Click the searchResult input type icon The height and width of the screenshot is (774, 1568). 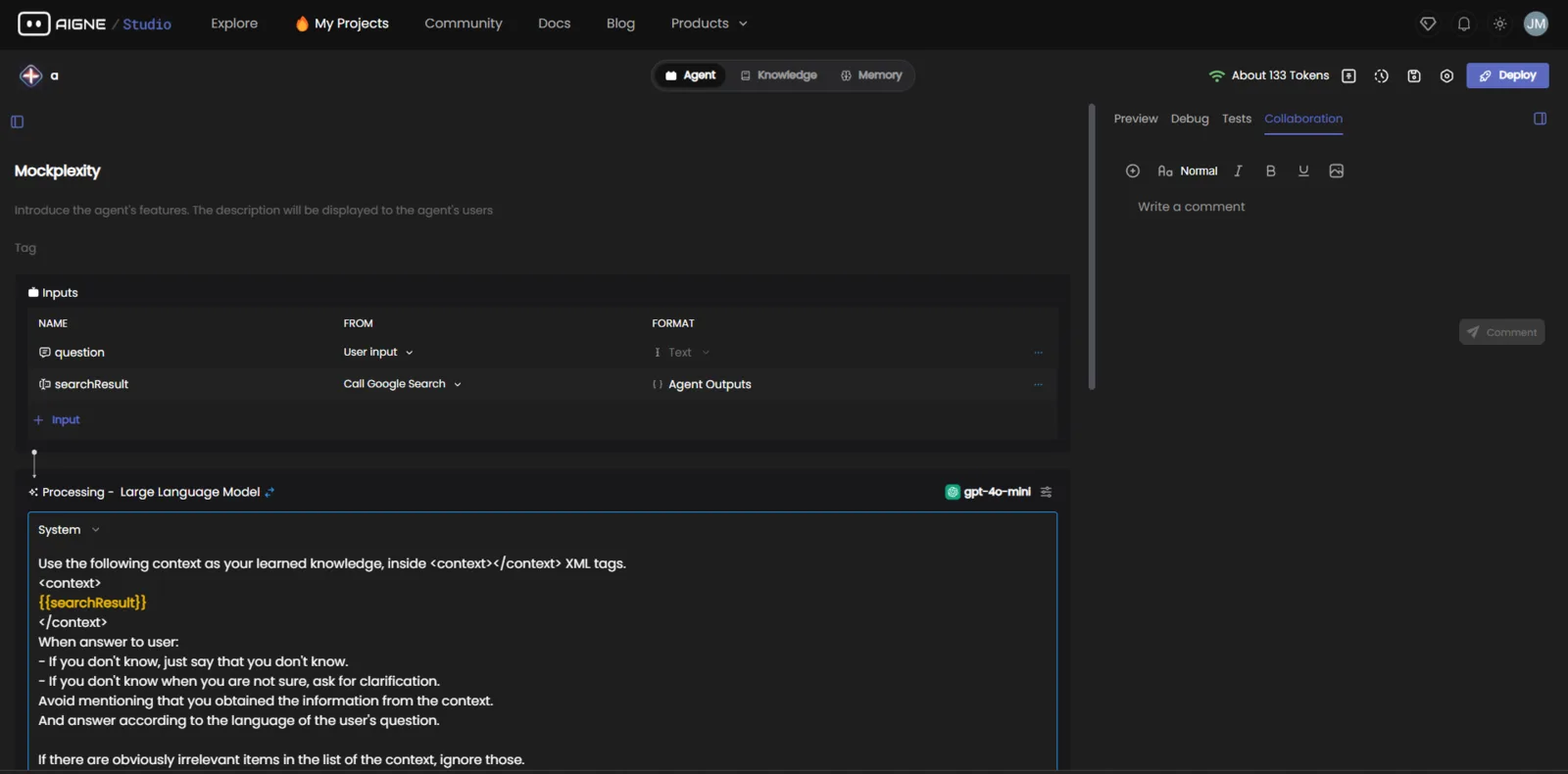pos(44,384)
